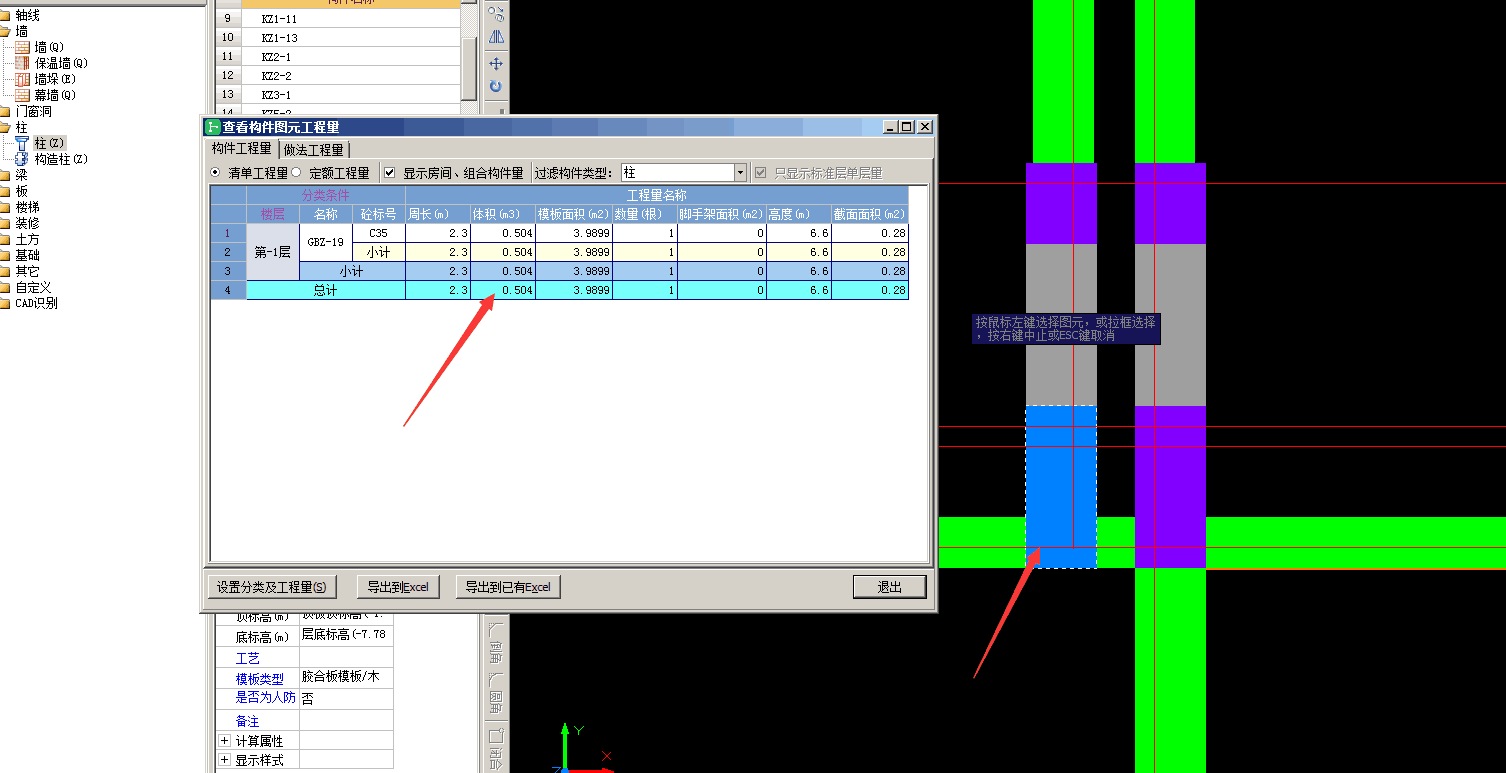Click the 周长(m) column header
Viewport: 1506px width, 773px height.
[438, 214]
